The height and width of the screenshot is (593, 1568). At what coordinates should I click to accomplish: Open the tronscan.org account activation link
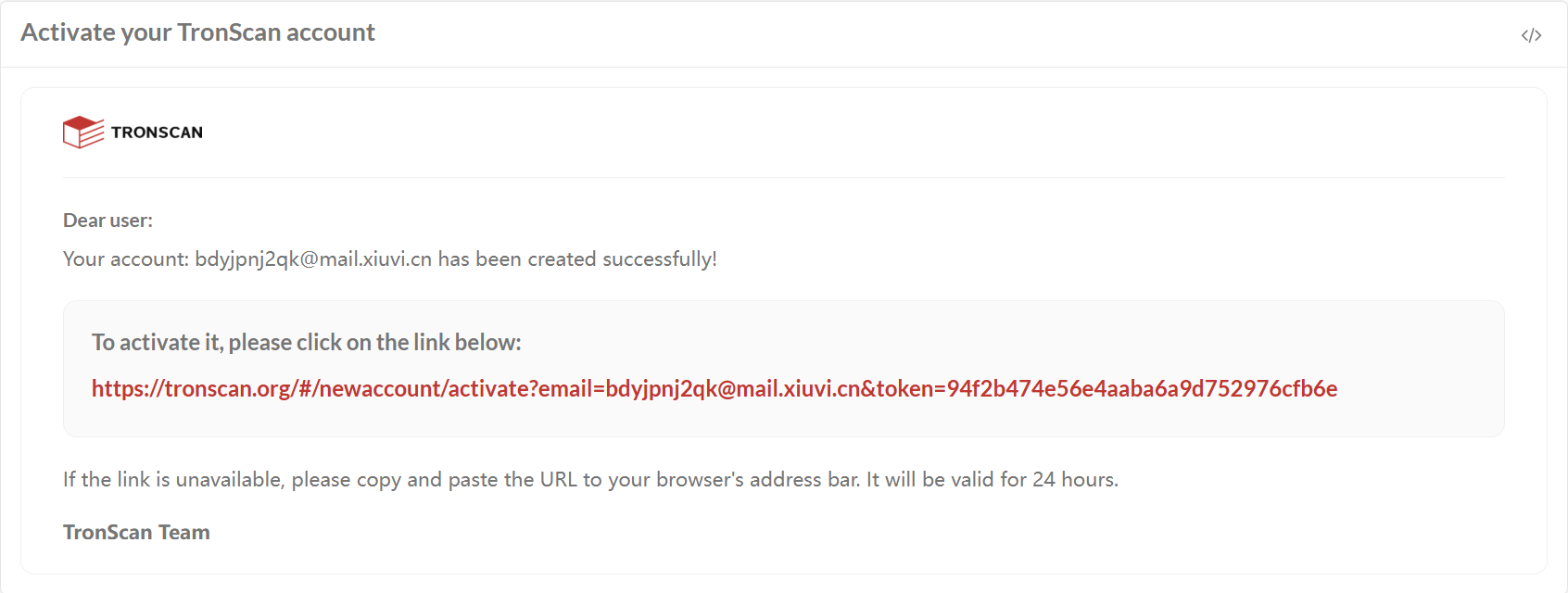[x=714, y=388]
